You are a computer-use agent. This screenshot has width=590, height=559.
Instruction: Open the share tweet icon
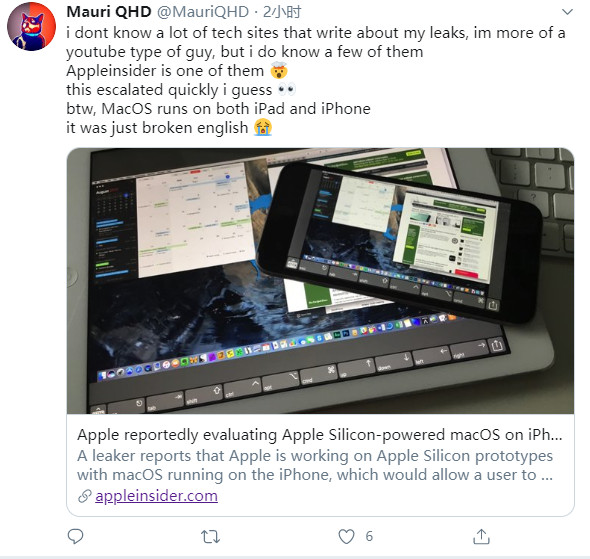click(481, 536)
